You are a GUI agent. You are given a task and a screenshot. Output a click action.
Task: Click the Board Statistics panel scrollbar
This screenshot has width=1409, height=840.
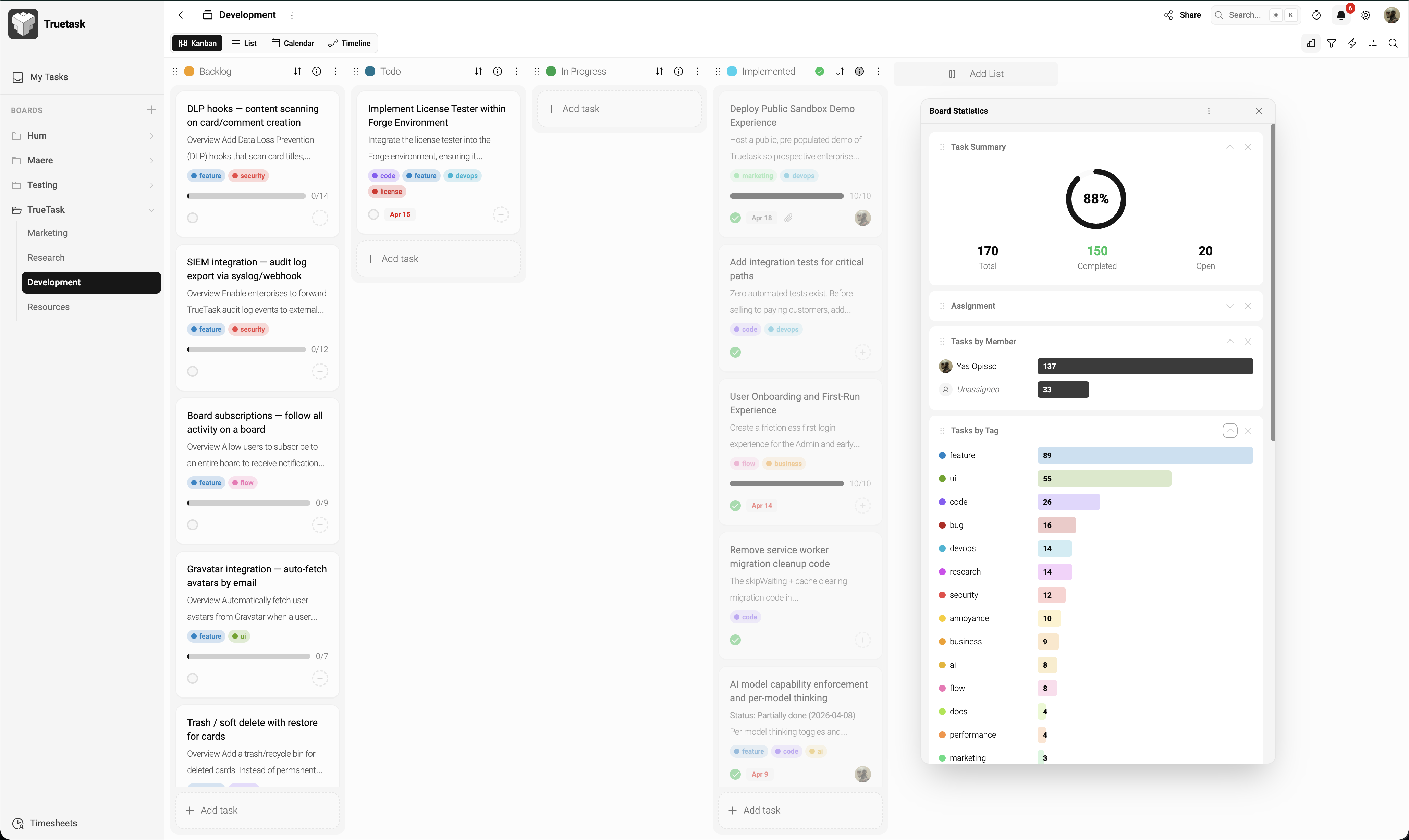[x=1273, y=283]
